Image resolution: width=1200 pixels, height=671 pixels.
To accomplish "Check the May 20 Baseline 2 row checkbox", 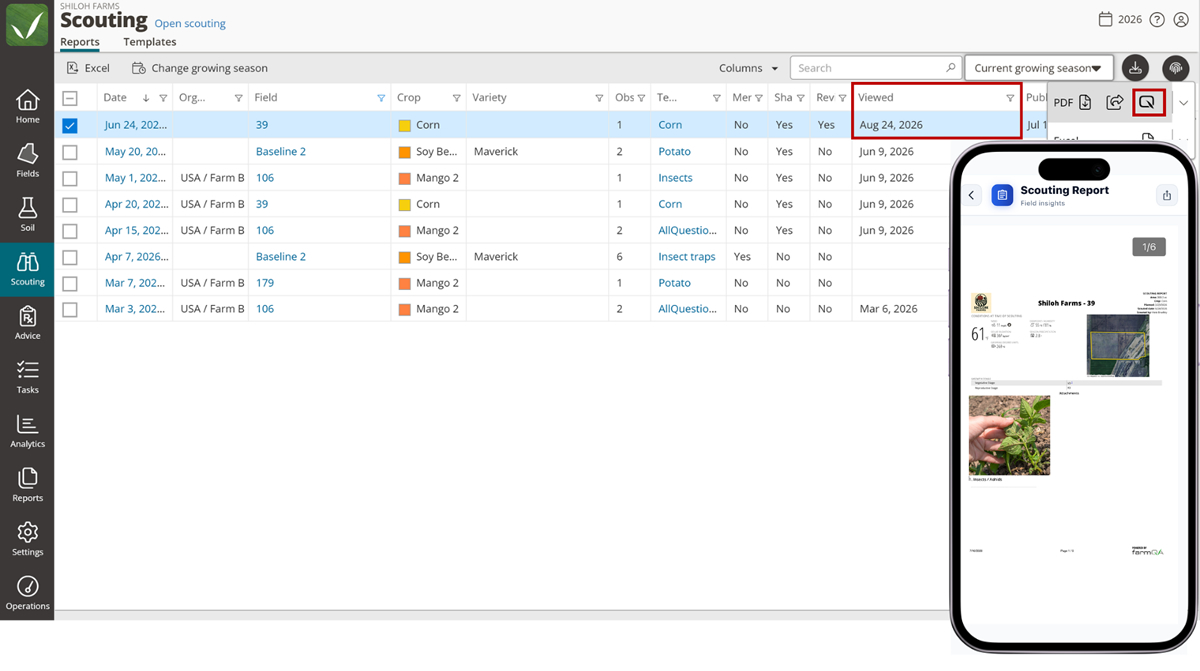I will pos(70,152).
